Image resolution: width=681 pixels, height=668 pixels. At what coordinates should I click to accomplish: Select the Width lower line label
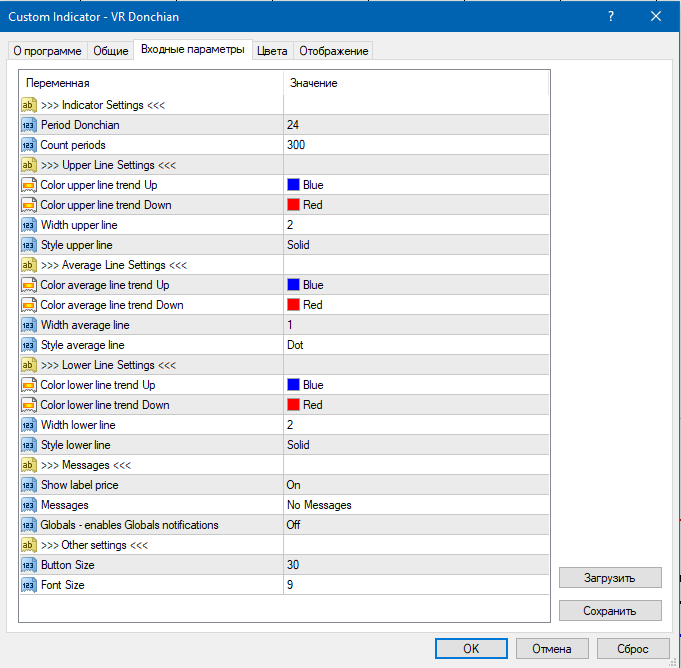click(78, 425)
